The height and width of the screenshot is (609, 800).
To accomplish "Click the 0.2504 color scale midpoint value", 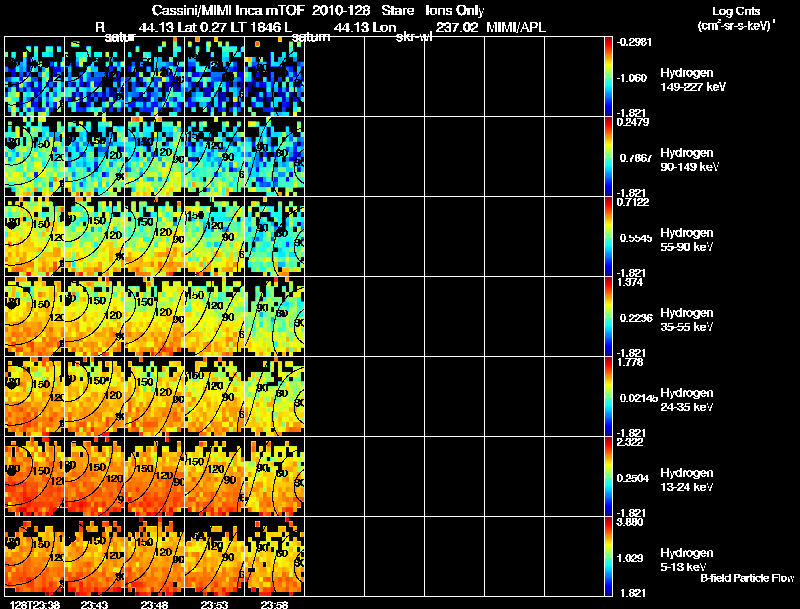I will pos(634,478).
